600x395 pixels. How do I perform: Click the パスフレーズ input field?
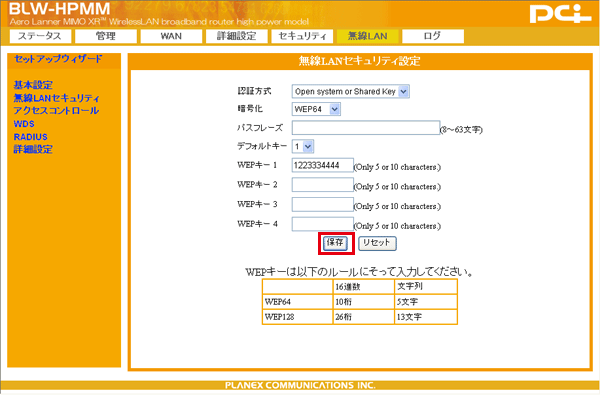(366, 128)
